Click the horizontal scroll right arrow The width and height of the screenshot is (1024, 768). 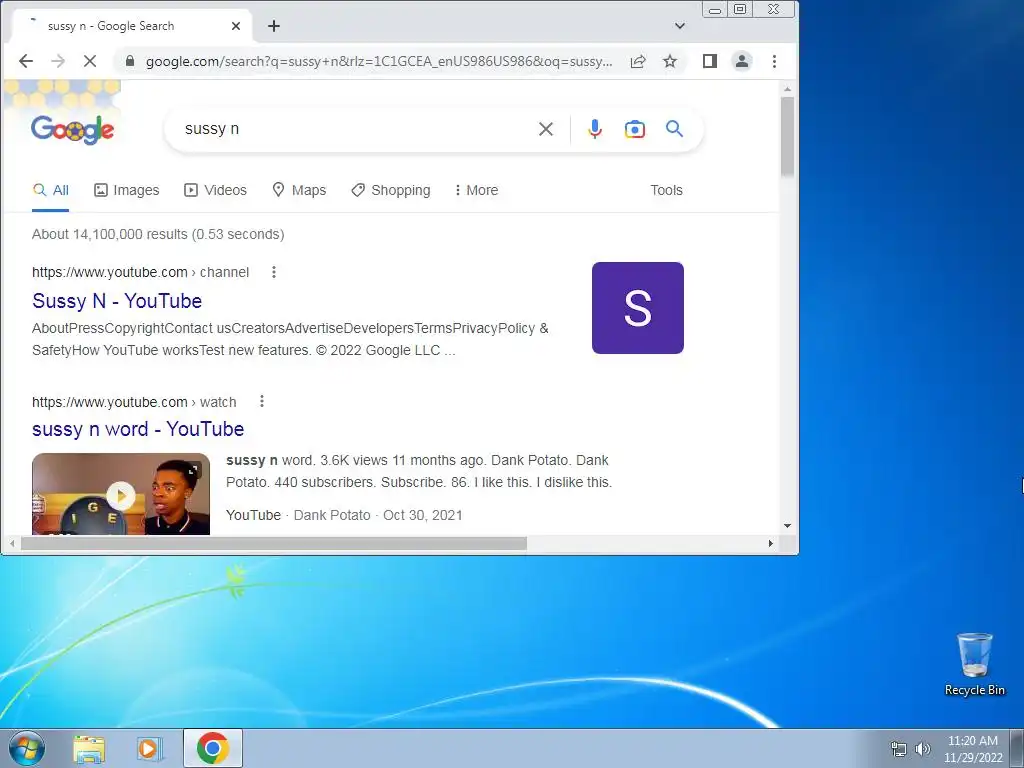pos(771,543)
